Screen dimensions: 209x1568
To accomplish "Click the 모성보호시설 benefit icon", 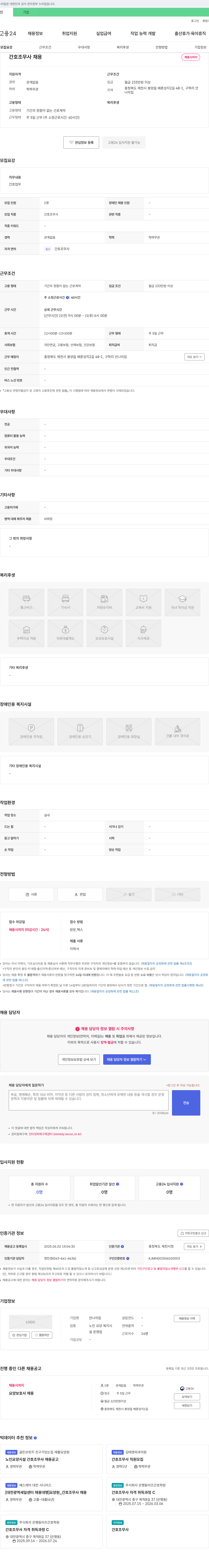I will point(104,633).
